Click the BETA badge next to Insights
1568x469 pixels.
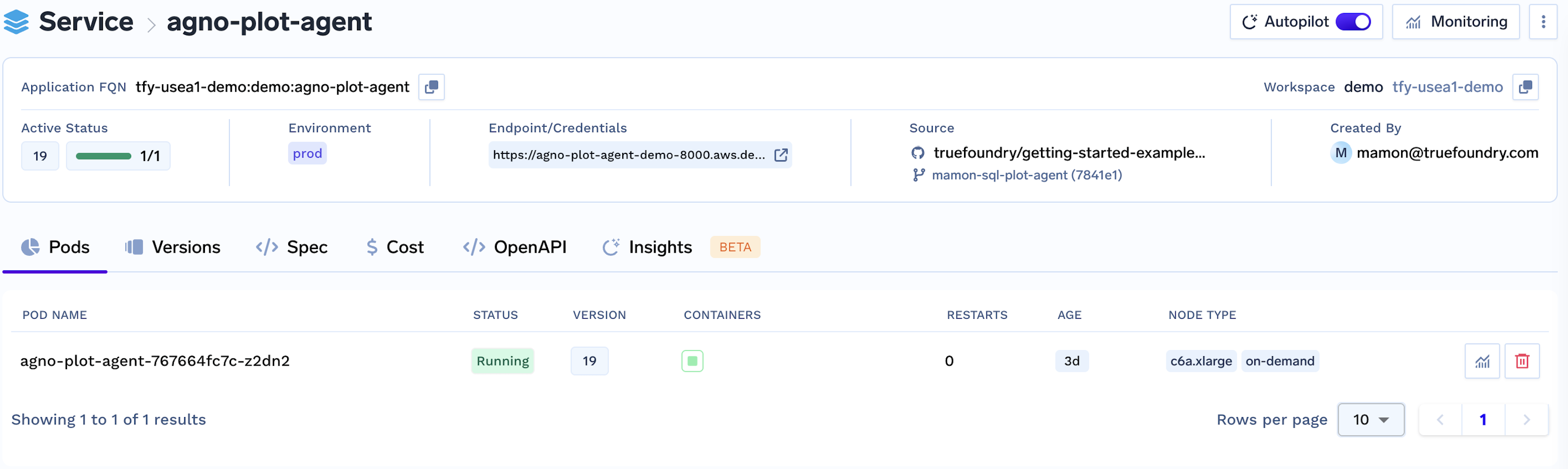[735, 247]
